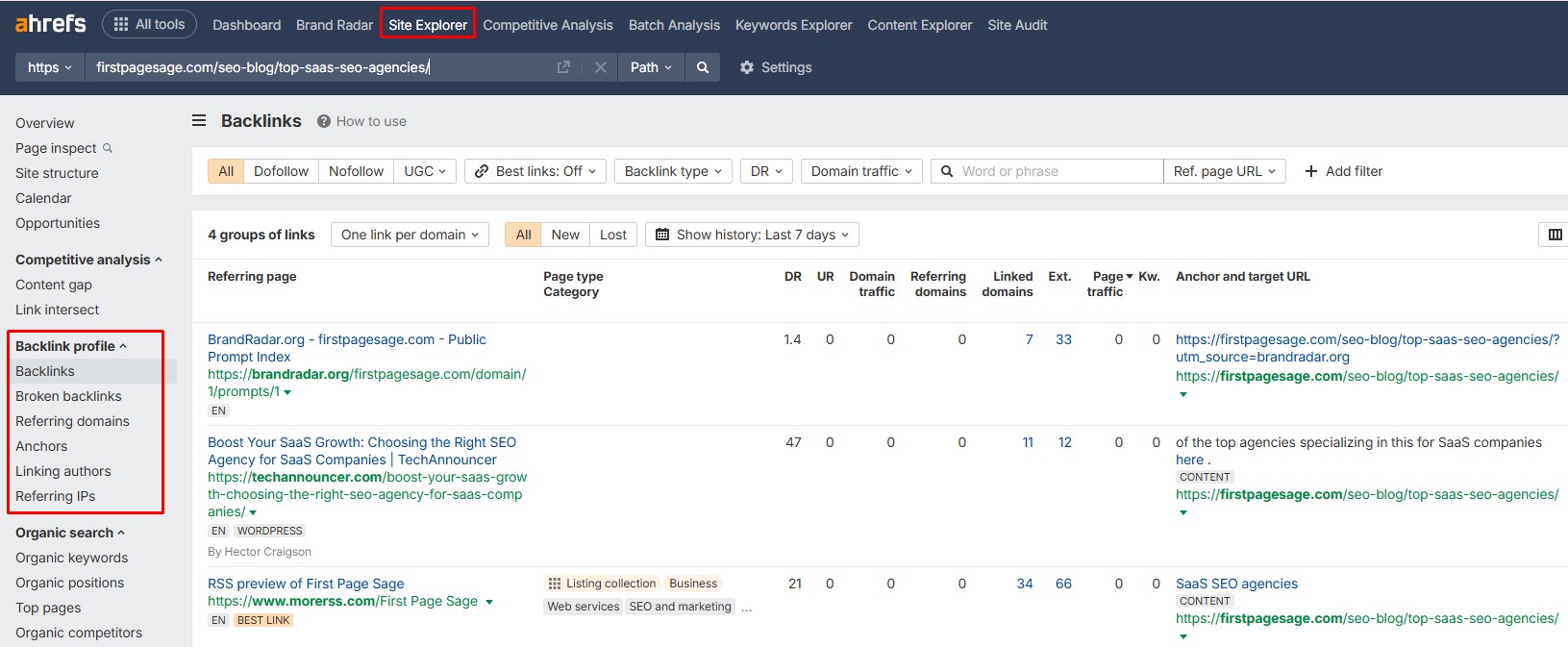Image resolution: width=1568 pixels, height=647 pixels.
Task: Open Overview in sidebar
Action: 44,123
